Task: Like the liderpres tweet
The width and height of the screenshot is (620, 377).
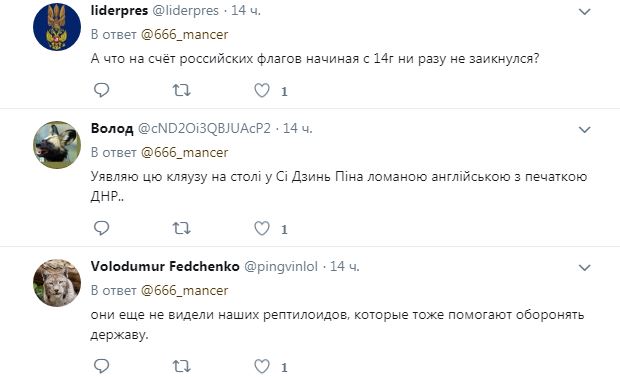Action: click(262, 91)
